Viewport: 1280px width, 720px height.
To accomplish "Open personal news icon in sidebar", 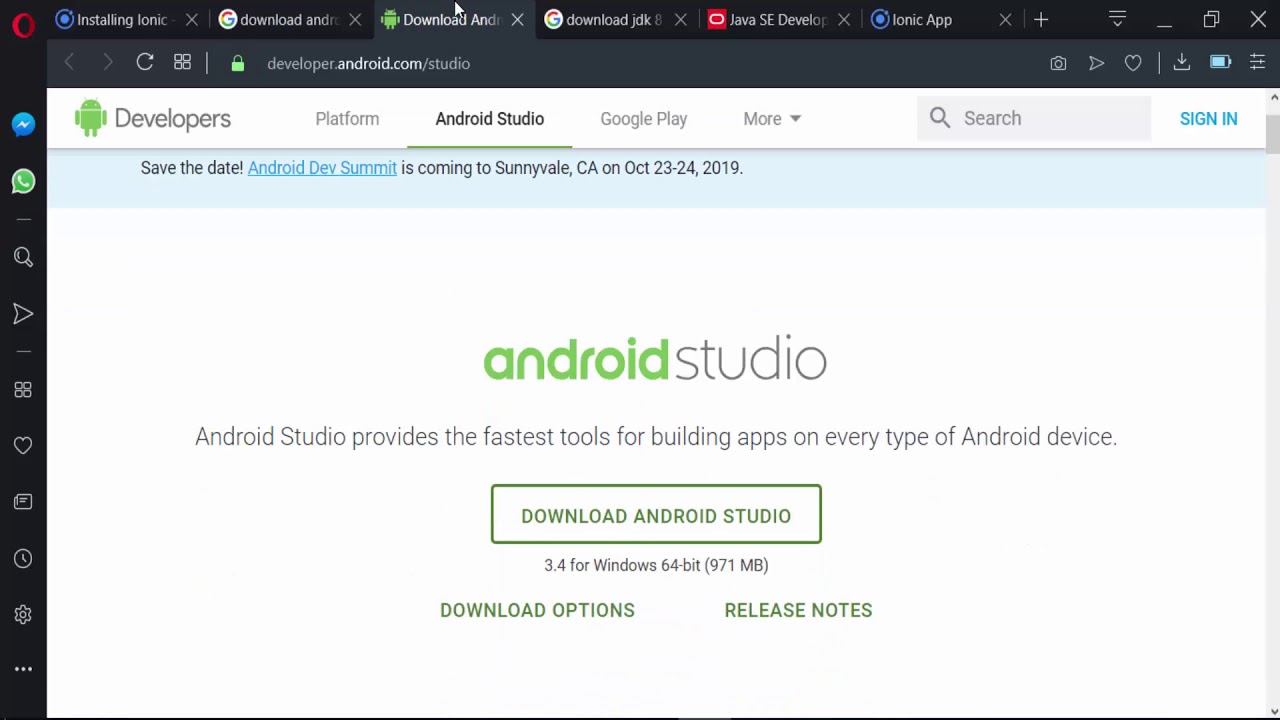I will pos(23,502).
